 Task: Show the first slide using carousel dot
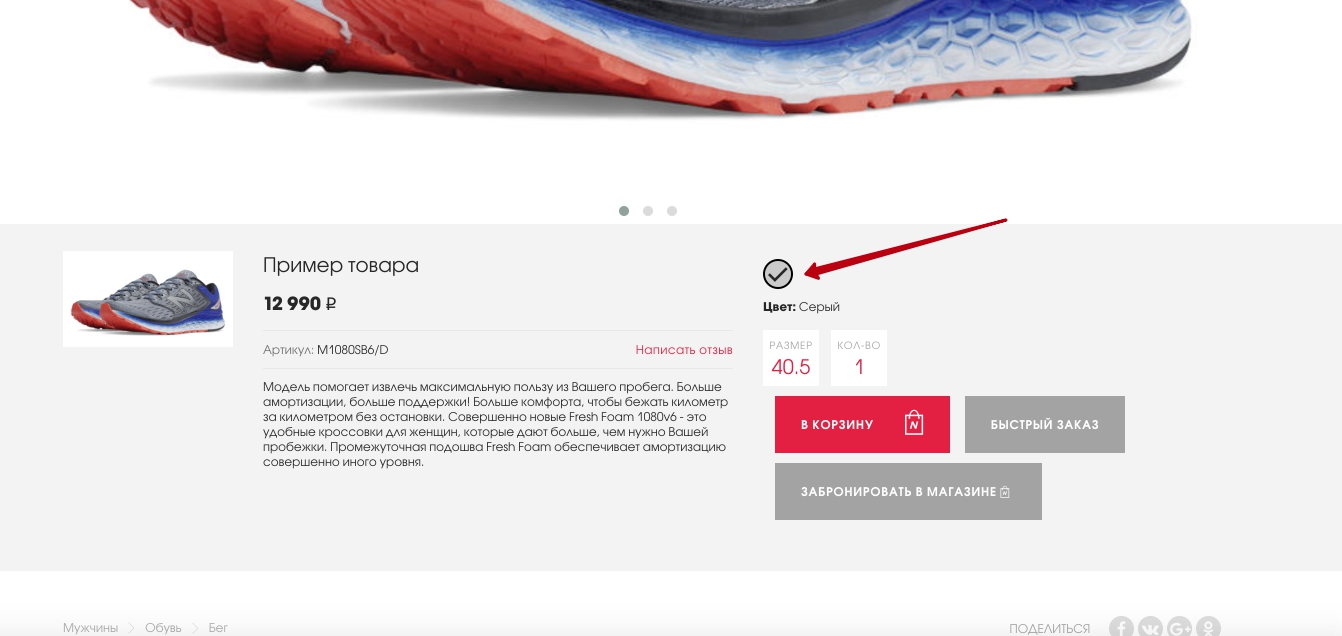pos(624,211)
